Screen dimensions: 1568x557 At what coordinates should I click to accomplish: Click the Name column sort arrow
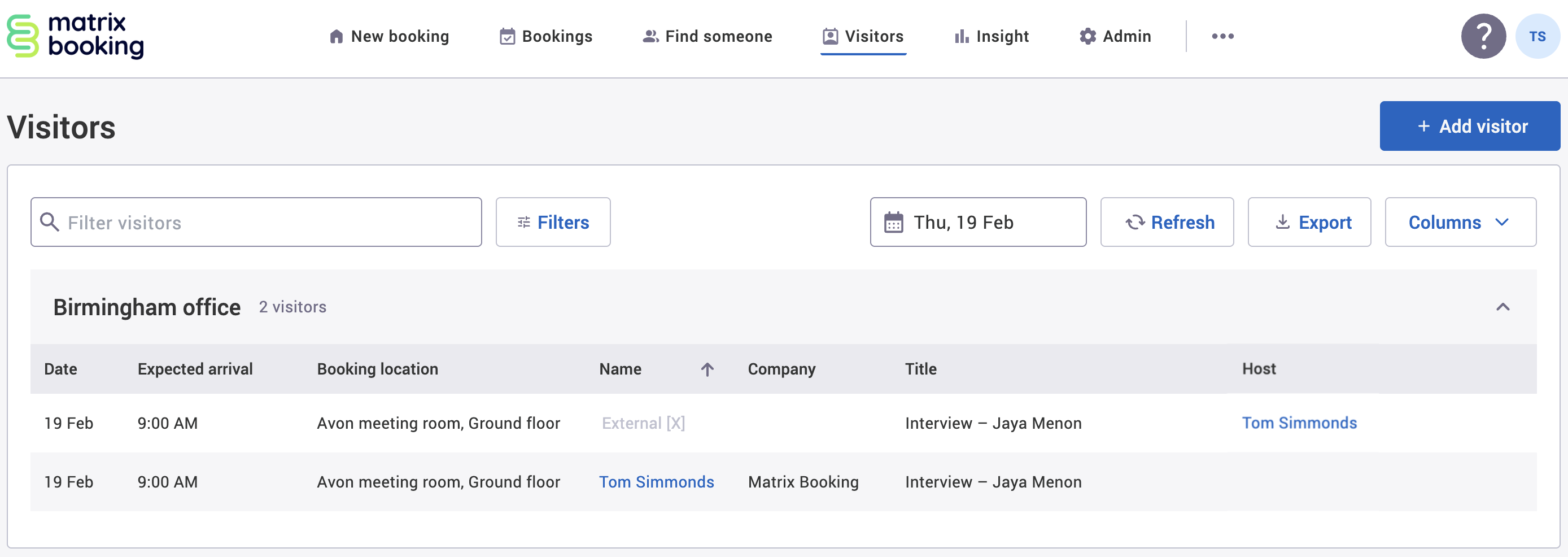707,369
